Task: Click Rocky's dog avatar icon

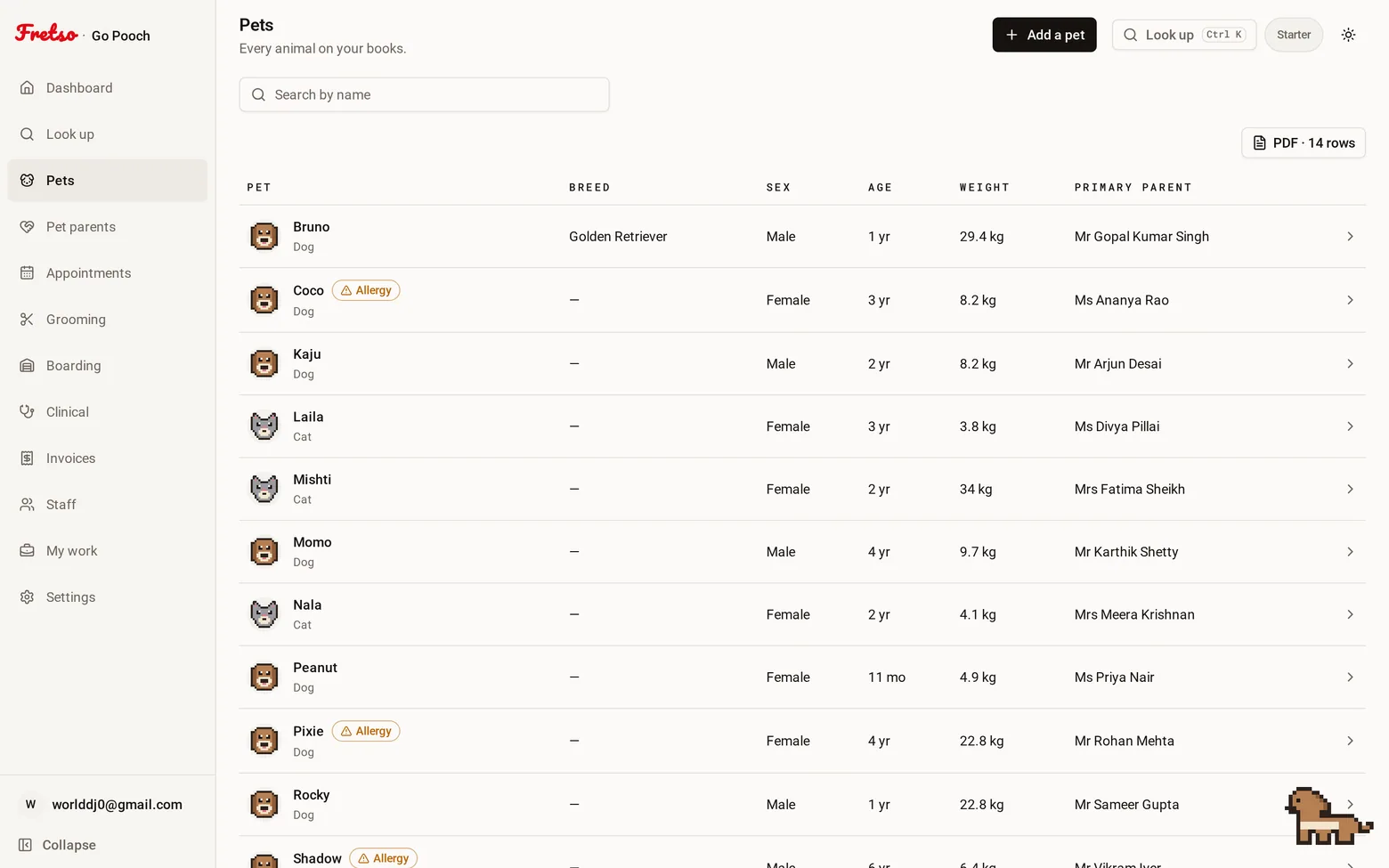Action: click(264, 804)
